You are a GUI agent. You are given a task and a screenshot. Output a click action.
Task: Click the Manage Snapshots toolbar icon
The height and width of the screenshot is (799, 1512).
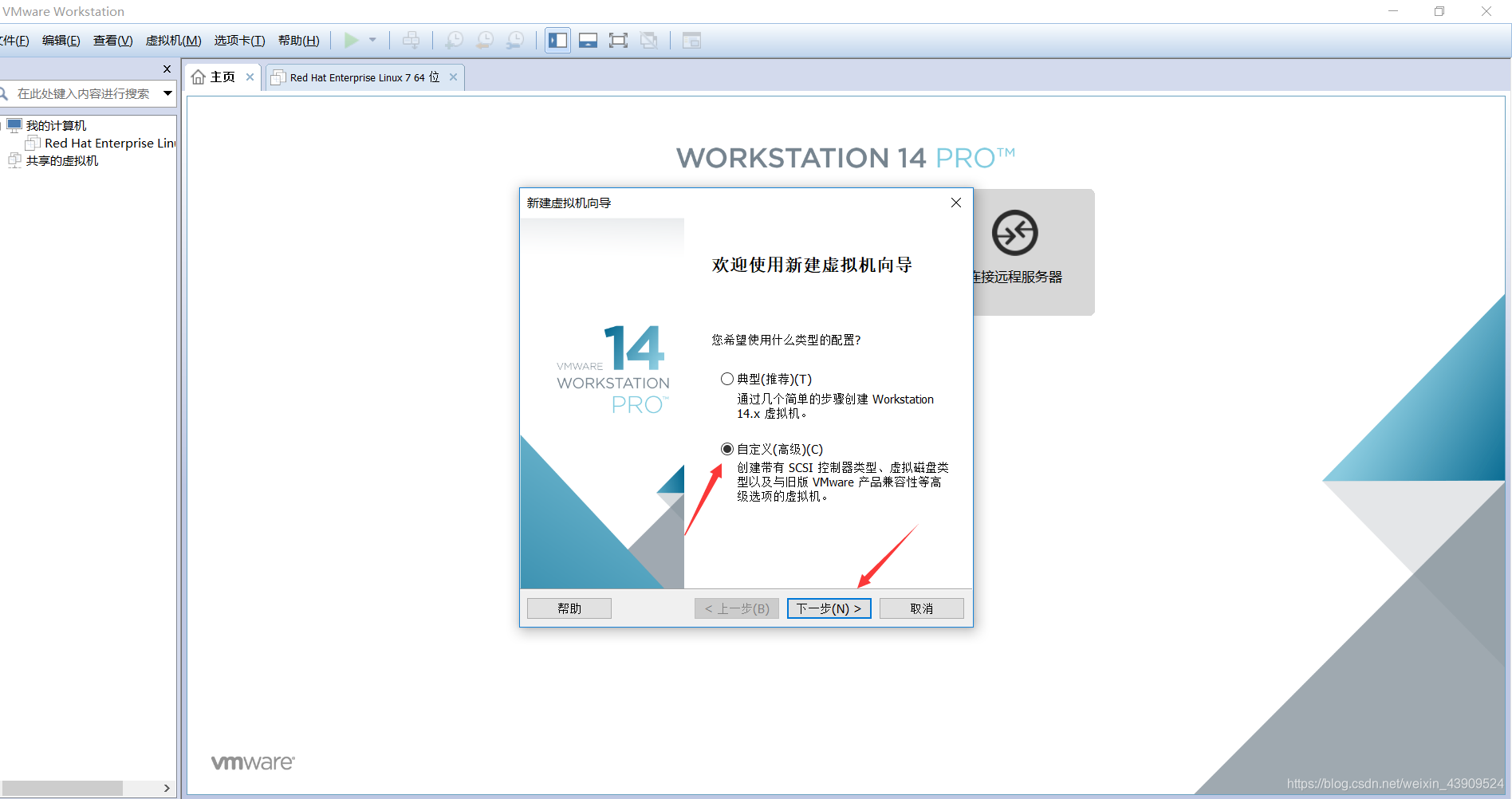pos(516,40)
